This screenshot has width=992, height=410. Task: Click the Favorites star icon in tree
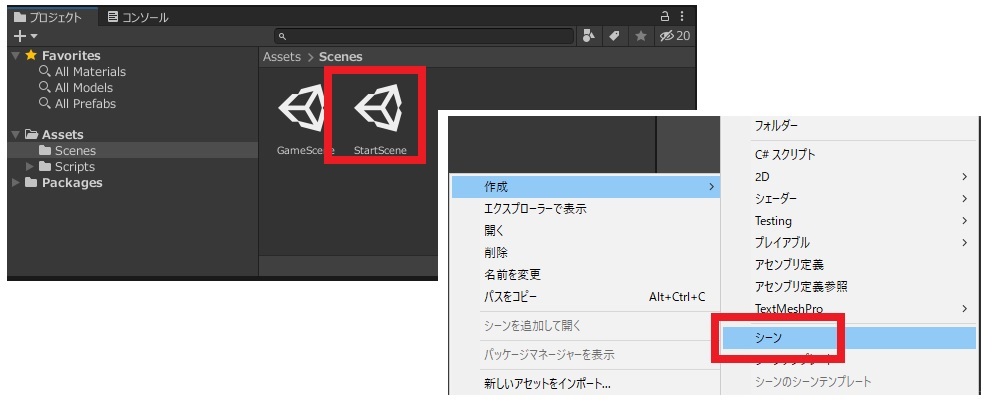(x=31, y=56)
